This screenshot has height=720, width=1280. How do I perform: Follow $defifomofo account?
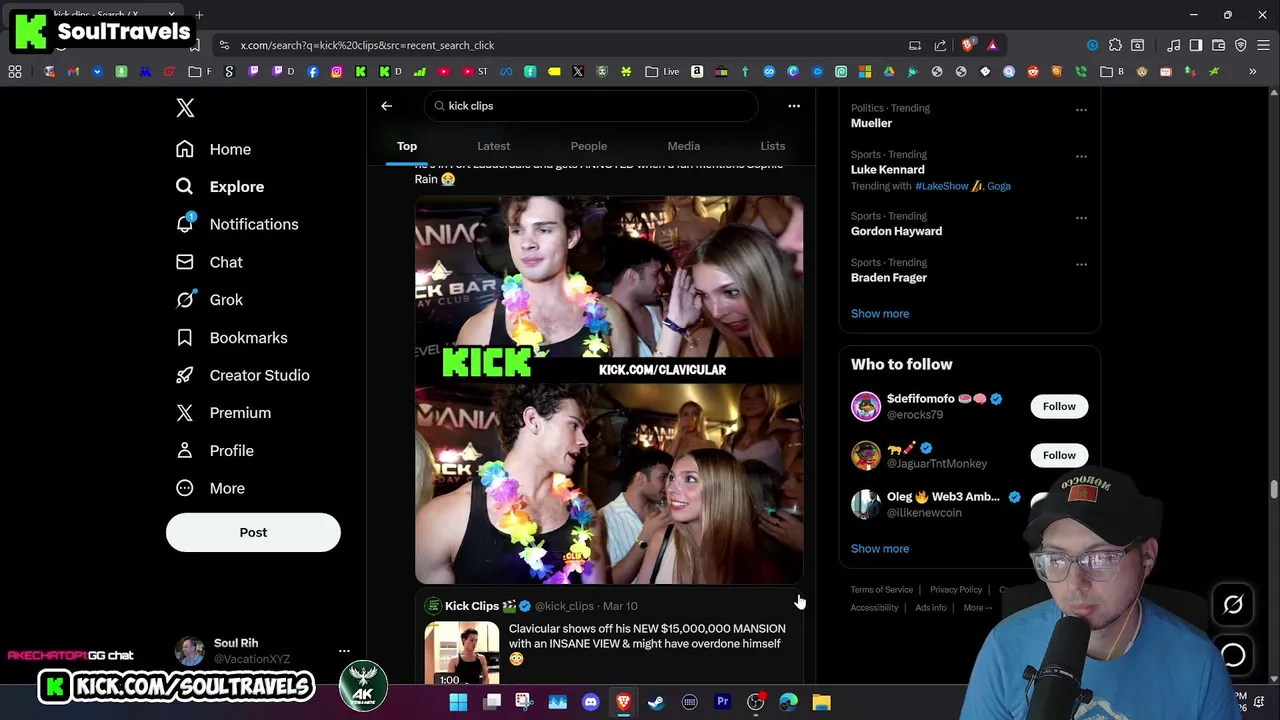click(1059, 406)
